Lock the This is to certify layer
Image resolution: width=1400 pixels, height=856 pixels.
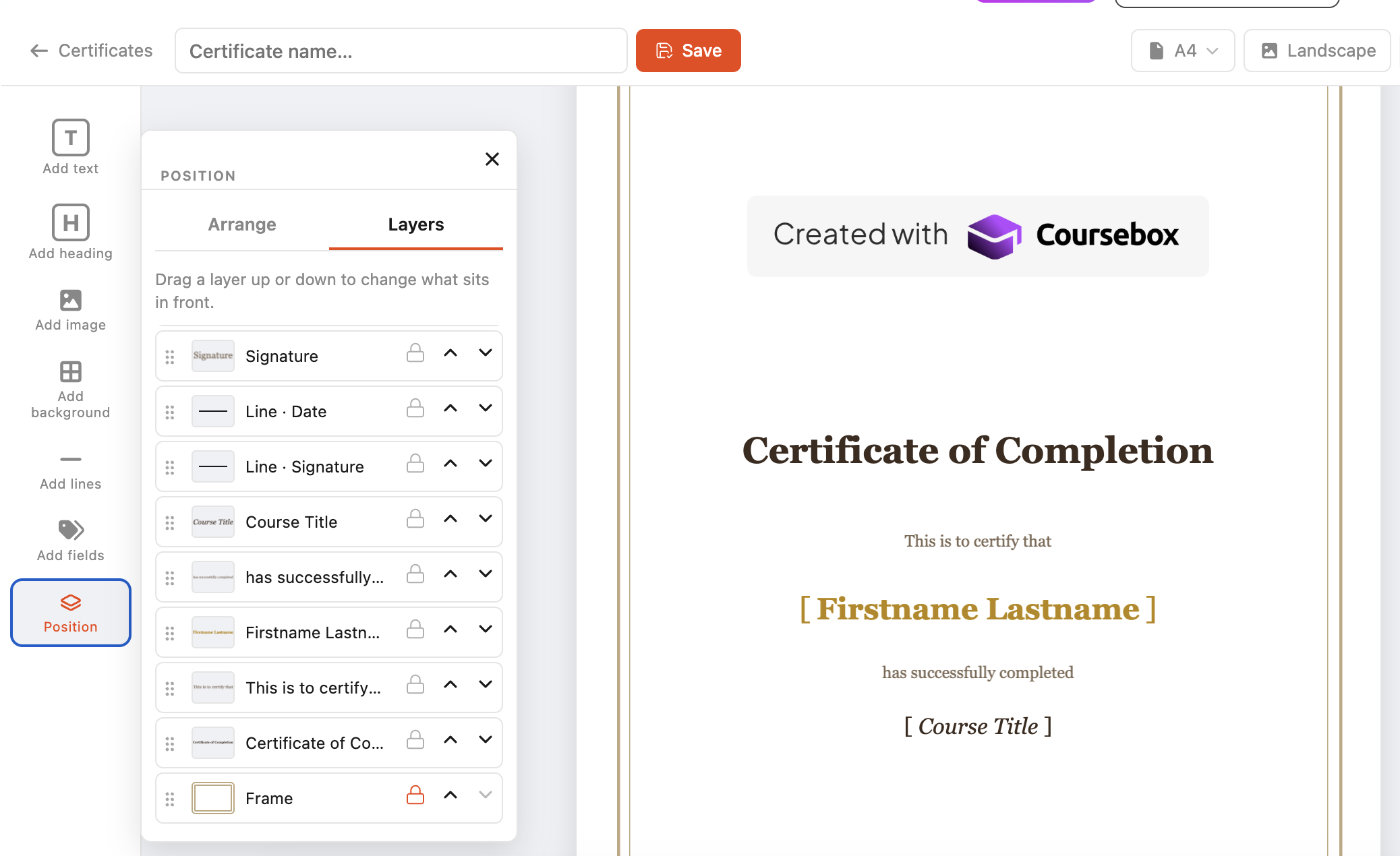click(415, 685)
